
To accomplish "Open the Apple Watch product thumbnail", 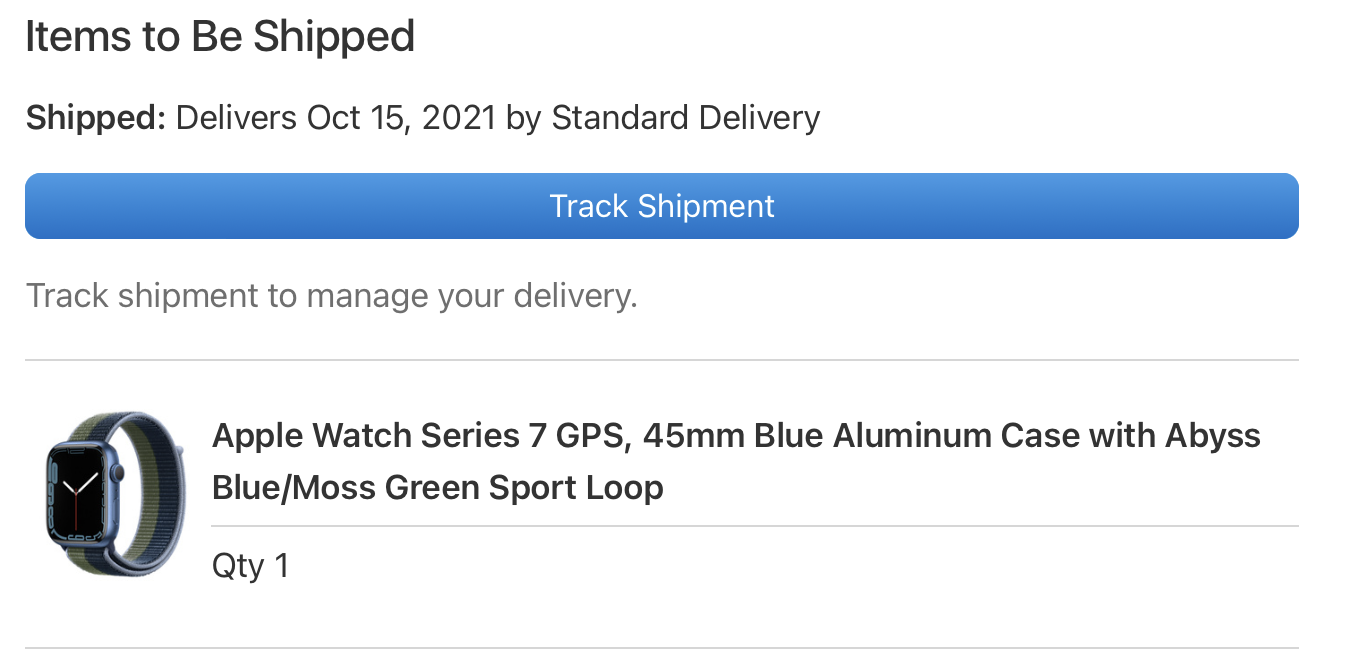I will click(x=115, y=492).
